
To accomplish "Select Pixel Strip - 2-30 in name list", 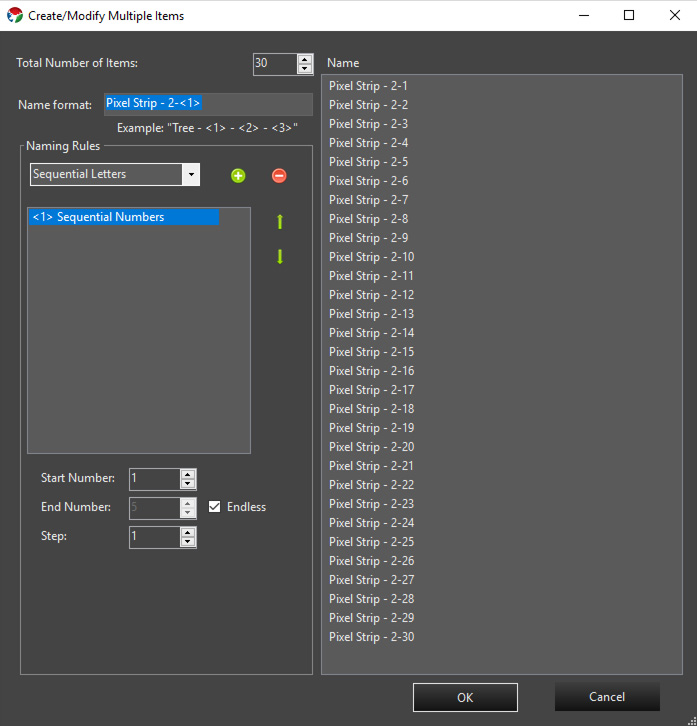I will (x=371, y=637).
